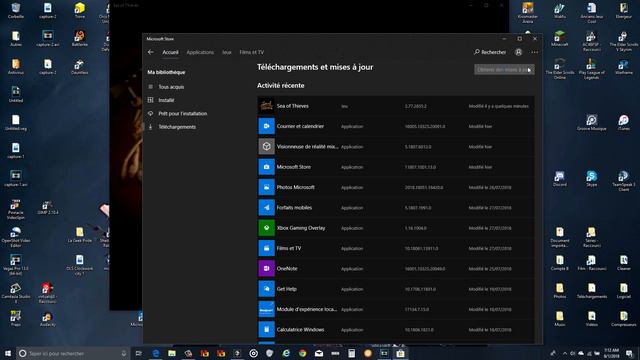The width and height of the screenshot is (640, 360).
Task: Open the user account profile icon
Action: 518,52
